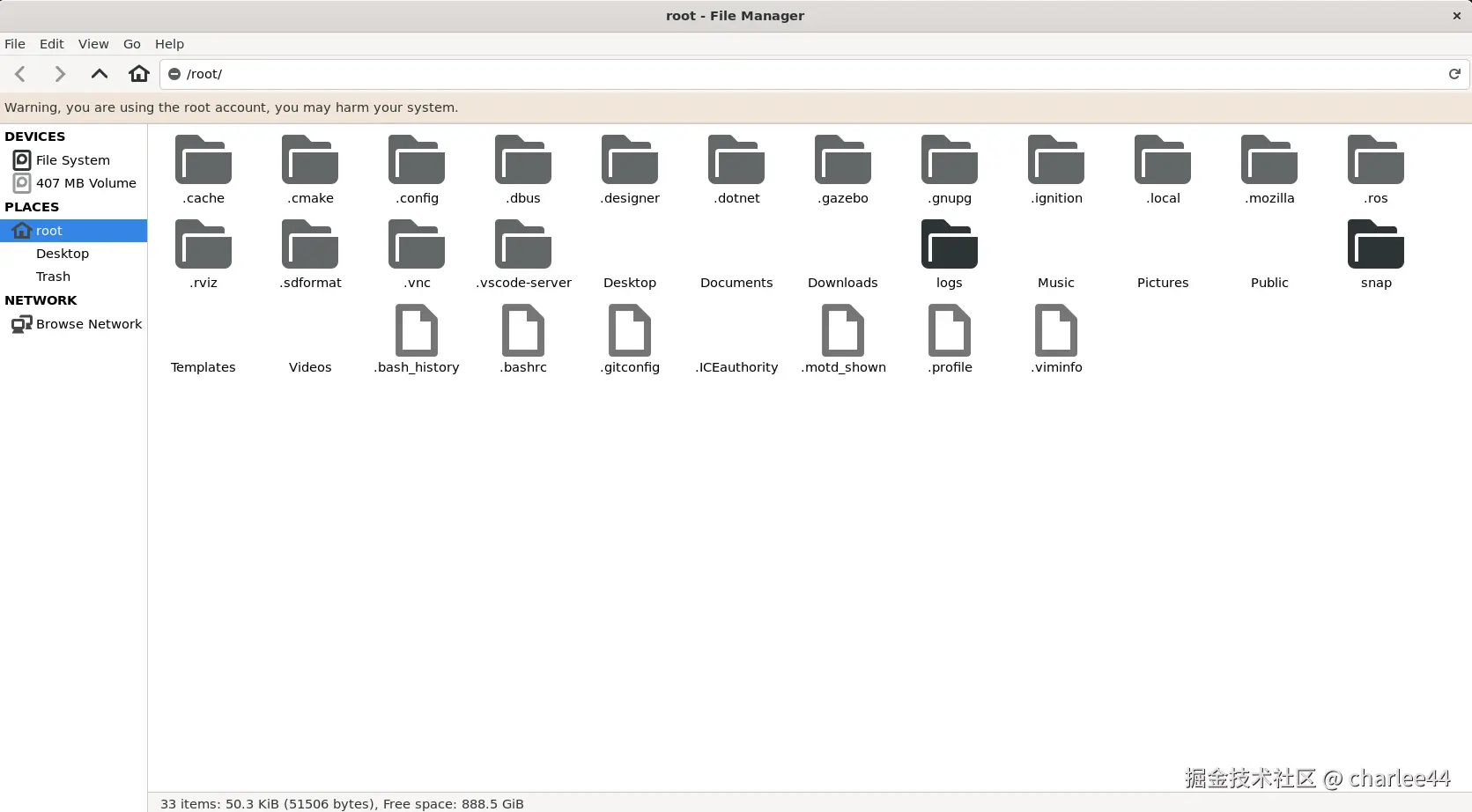
Task: Select the .gnupg folder icon
Action: [950, 159]
